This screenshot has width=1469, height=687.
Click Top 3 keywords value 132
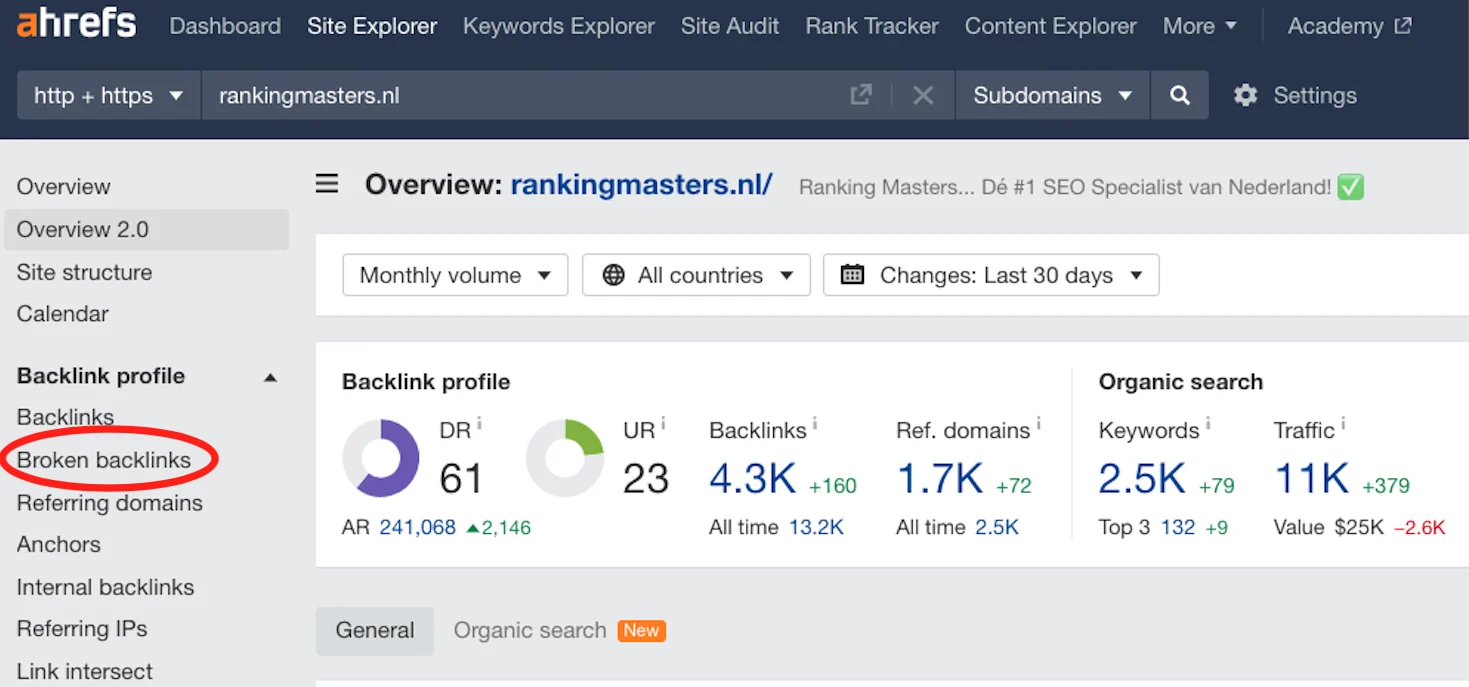(x=1177, y=527)
